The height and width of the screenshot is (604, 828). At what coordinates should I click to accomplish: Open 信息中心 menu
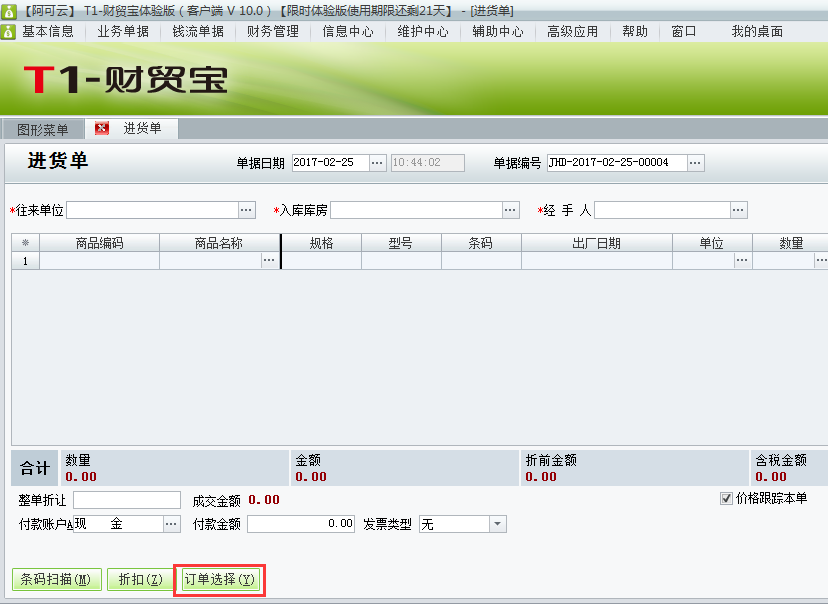tap(348, 32)
